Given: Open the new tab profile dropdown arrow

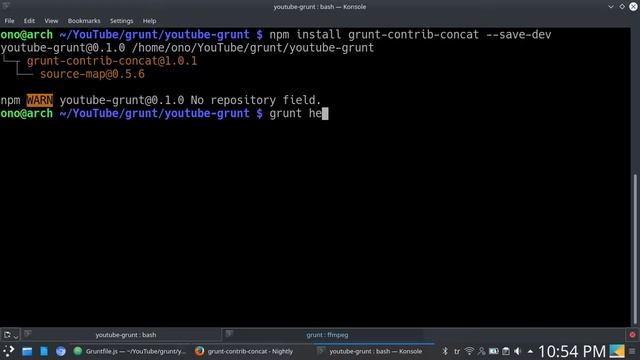Looking at the screenshot, I should 16,336.
